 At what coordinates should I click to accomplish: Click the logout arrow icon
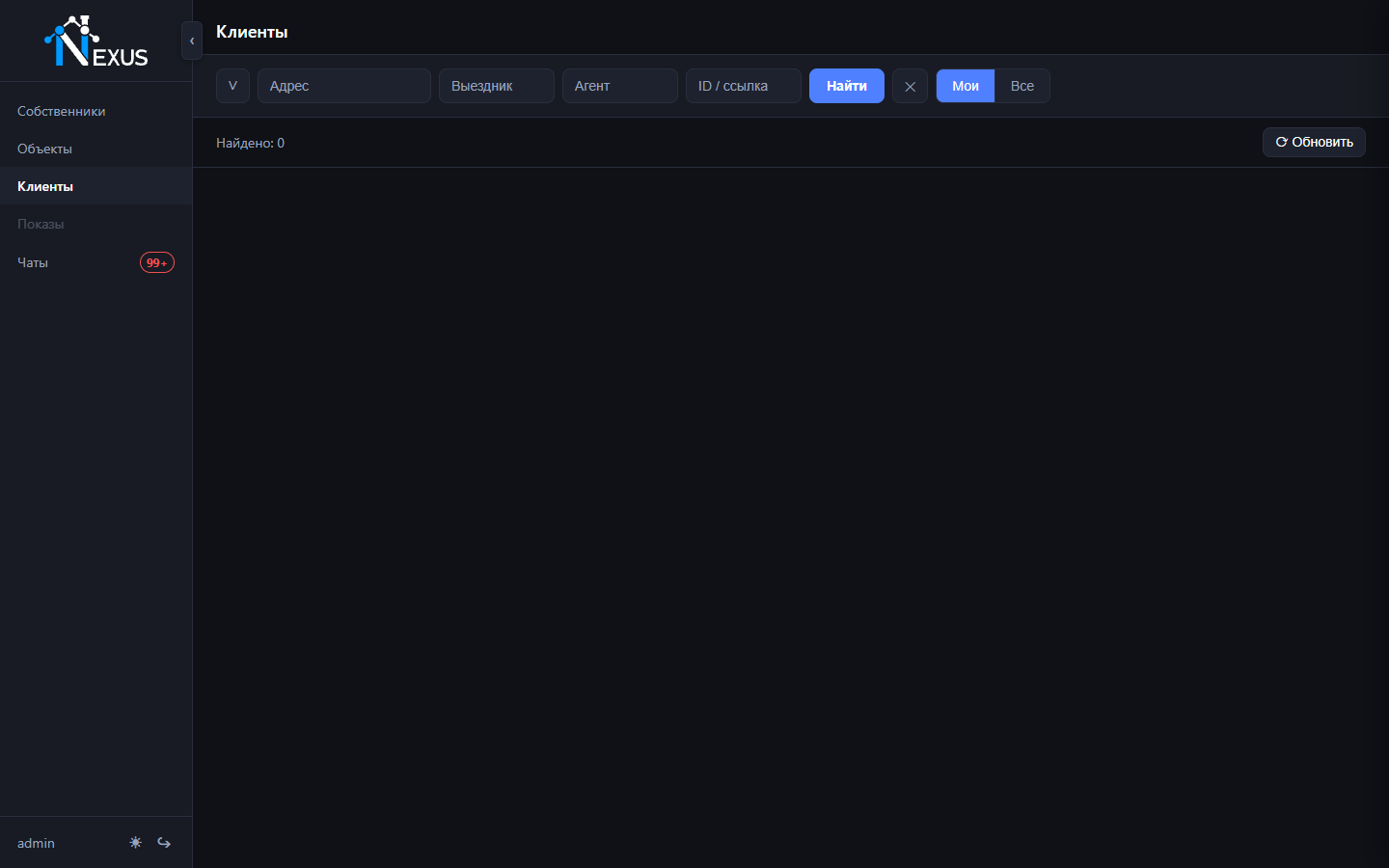point(164,843)
